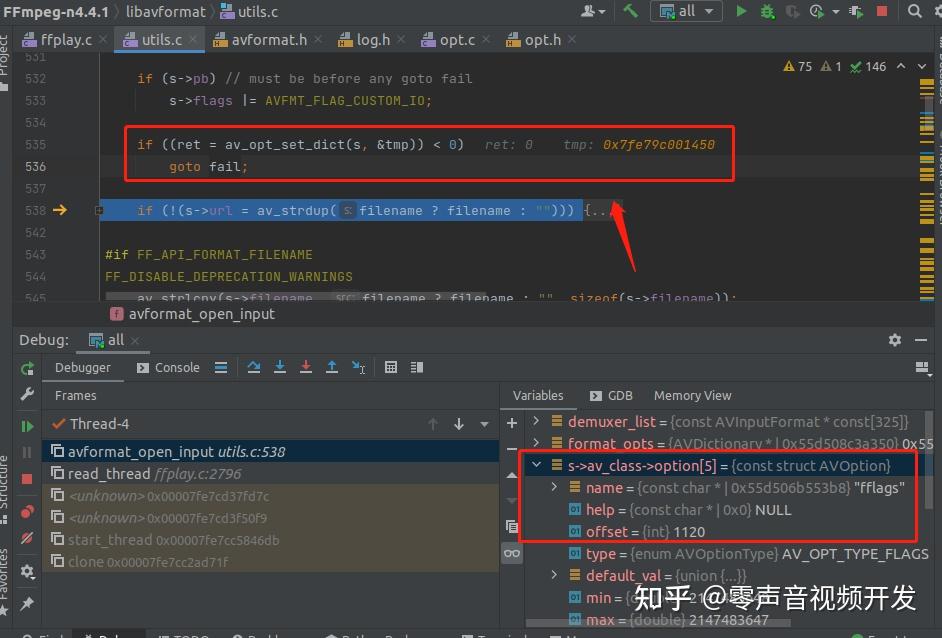The image size is (942, 638).
Task: Click the green Run button
Action: tap(741, 11)
